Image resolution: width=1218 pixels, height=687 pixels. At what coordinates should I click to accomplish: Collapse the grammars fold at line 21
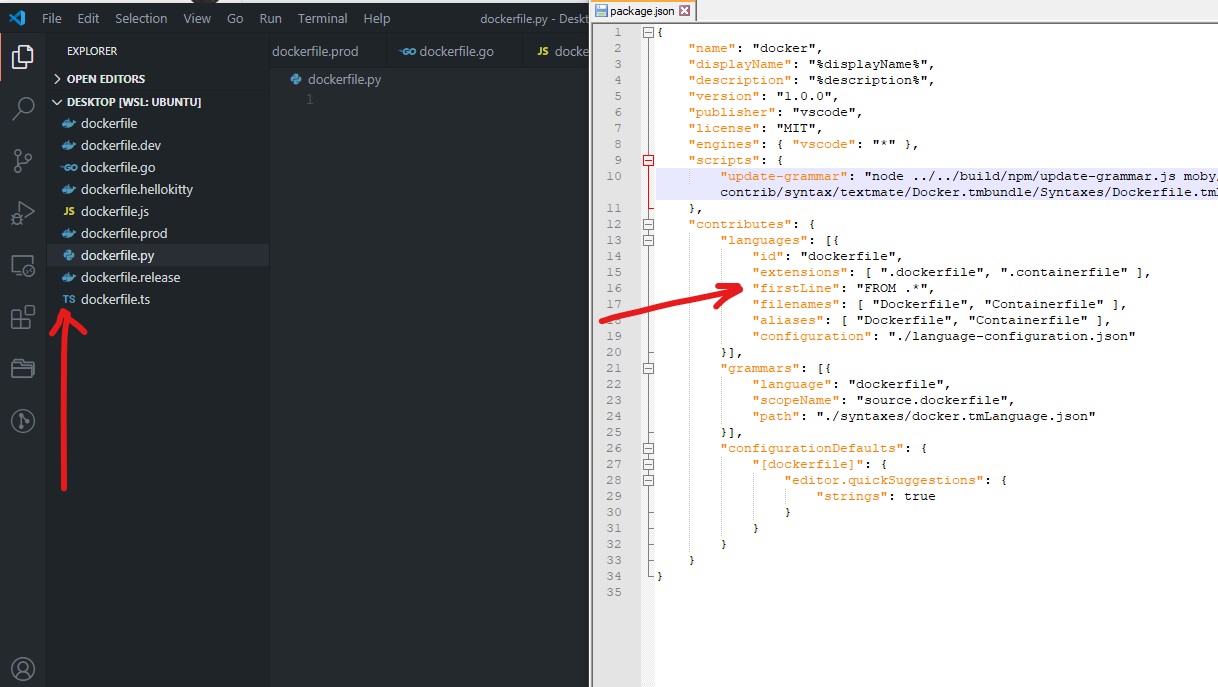648,368
